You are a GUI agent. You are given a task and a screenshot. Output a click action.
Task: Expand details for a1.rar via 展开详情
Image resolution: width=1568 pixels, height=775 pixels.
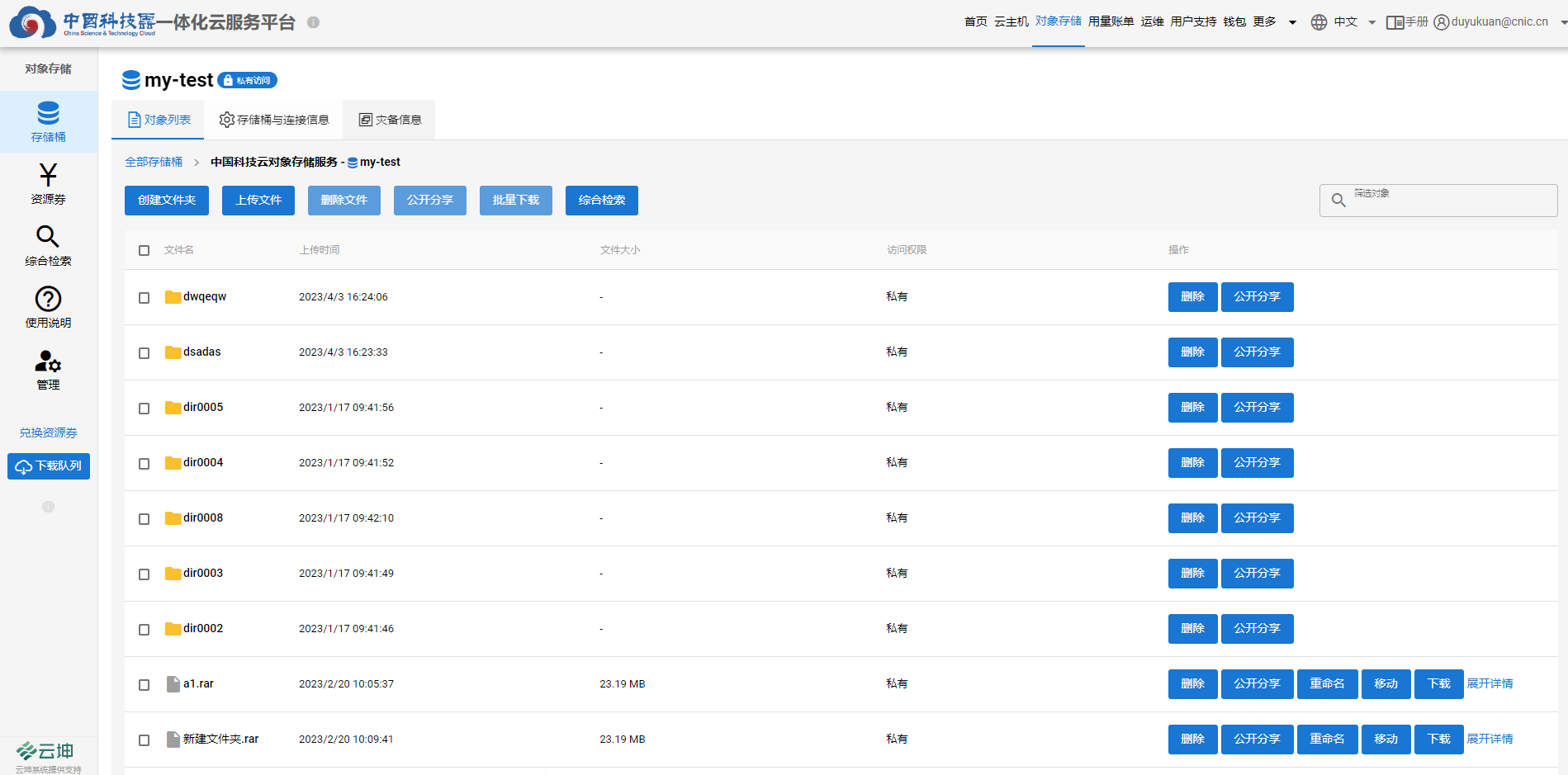click(1490, 683)
